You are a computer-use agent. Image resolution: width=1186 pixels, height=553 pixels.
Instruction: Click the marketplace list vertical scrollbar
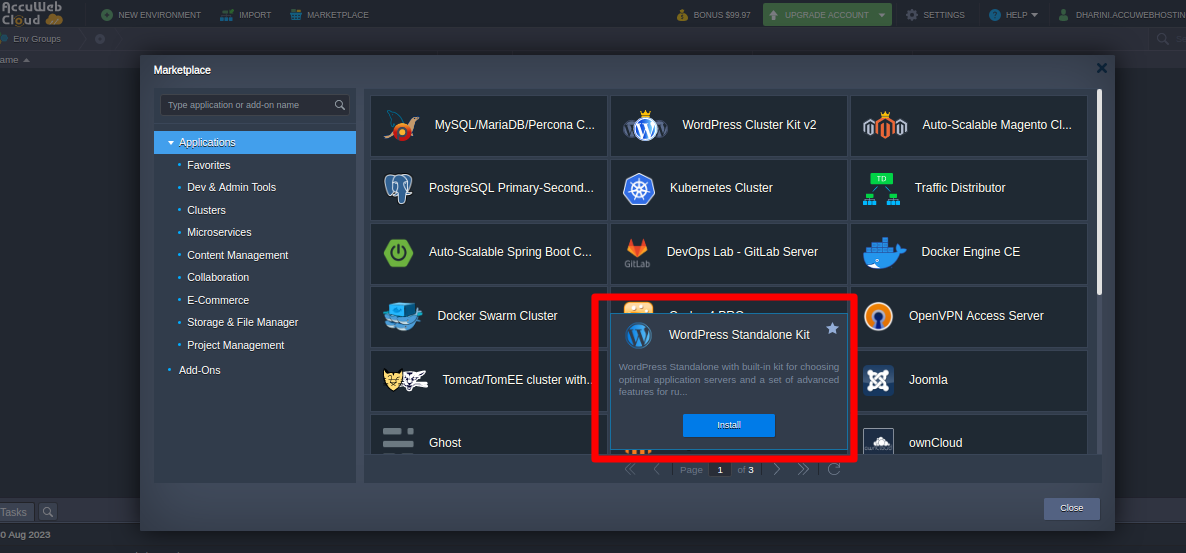tap(1099, 190)
